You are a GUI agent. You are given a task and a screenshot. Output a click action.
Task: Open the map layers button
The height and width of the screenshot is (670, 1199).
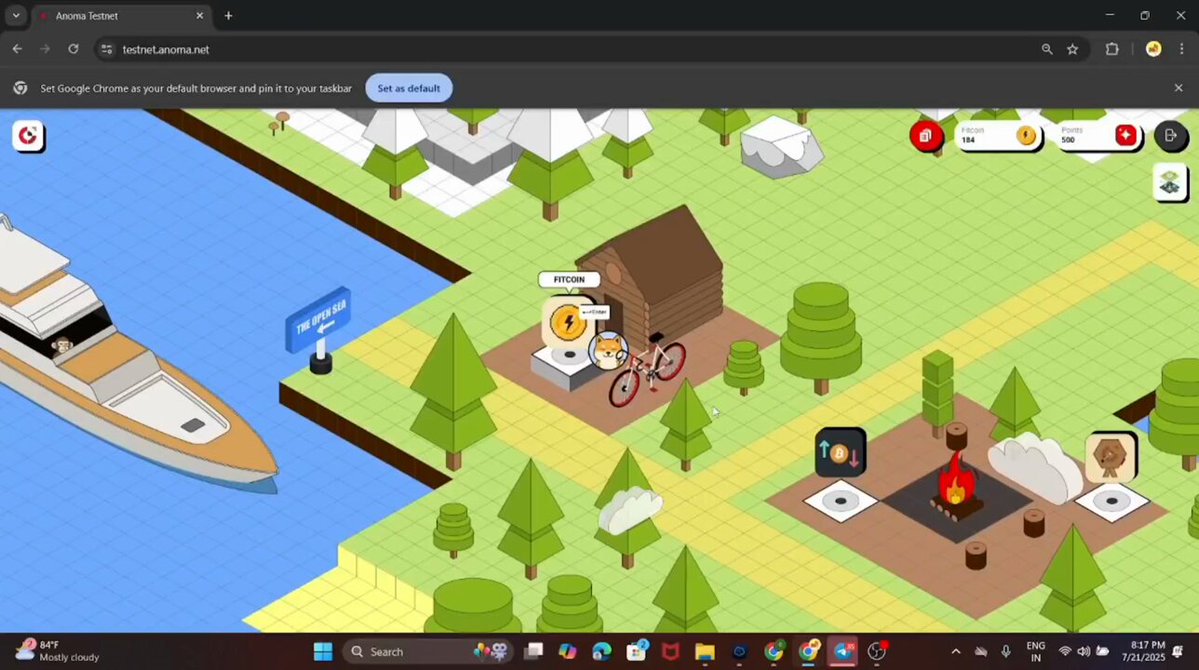pyautogui.click(x=1169, y=183)
